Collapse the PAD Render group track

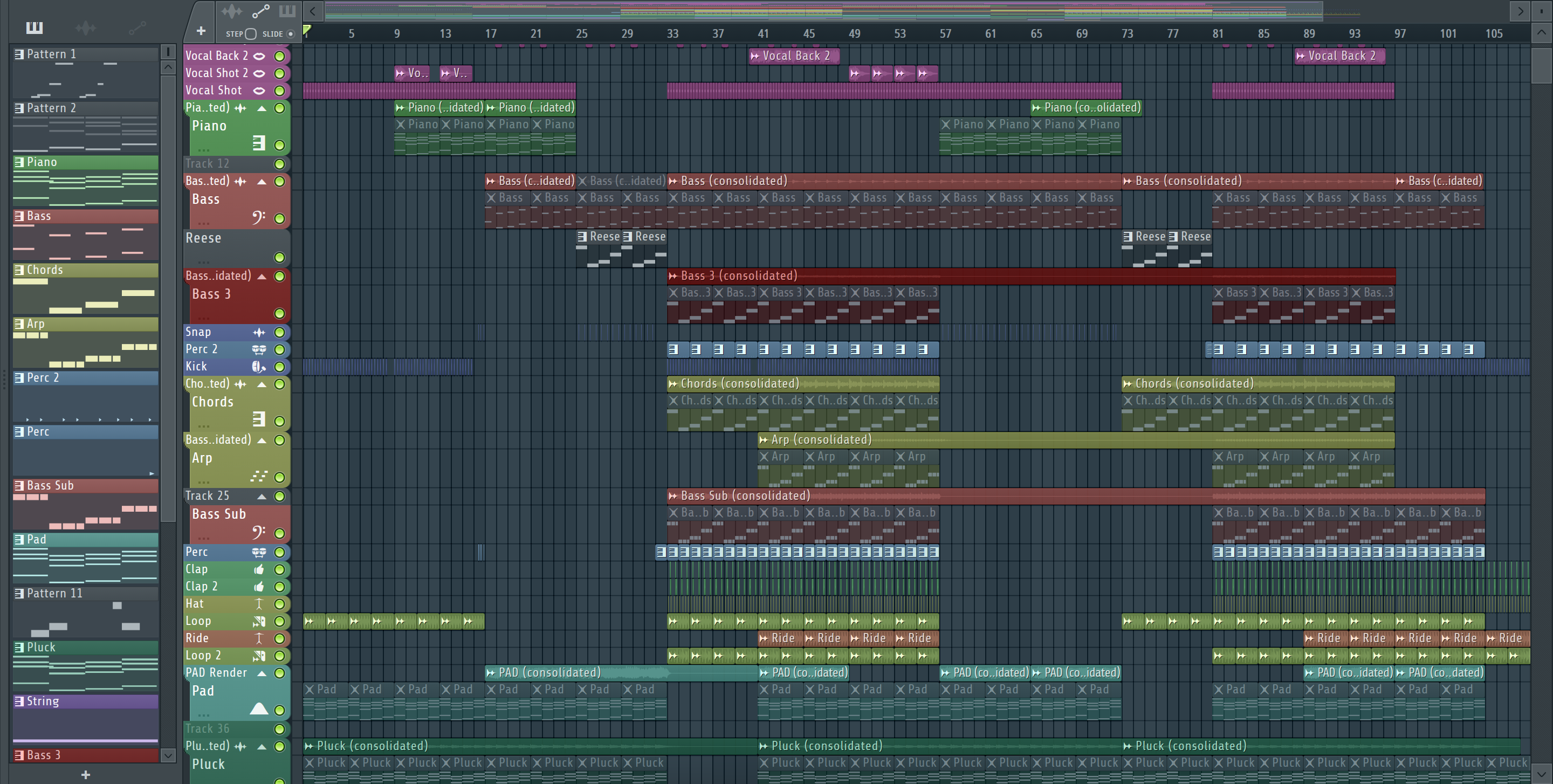(x=262, y=672)
